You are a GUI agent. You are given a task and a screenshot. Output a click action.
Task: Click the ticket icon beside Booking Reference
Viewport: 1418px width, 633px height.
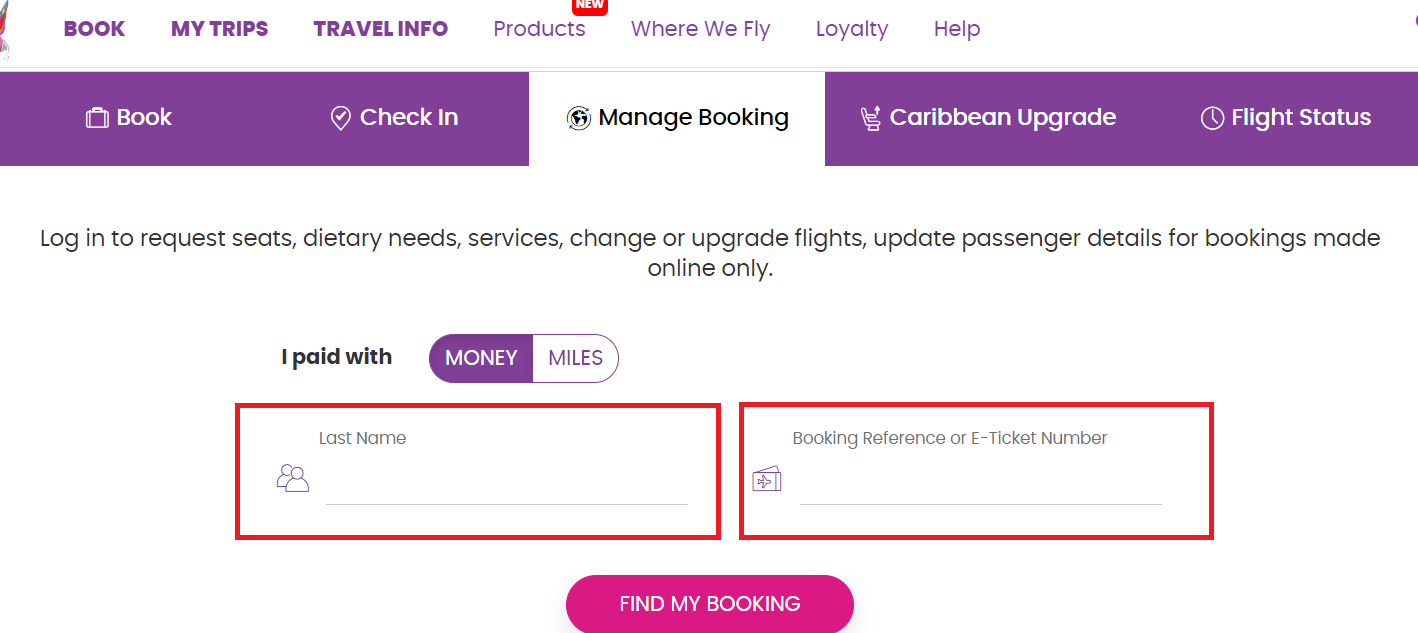(x=766, y=480)
